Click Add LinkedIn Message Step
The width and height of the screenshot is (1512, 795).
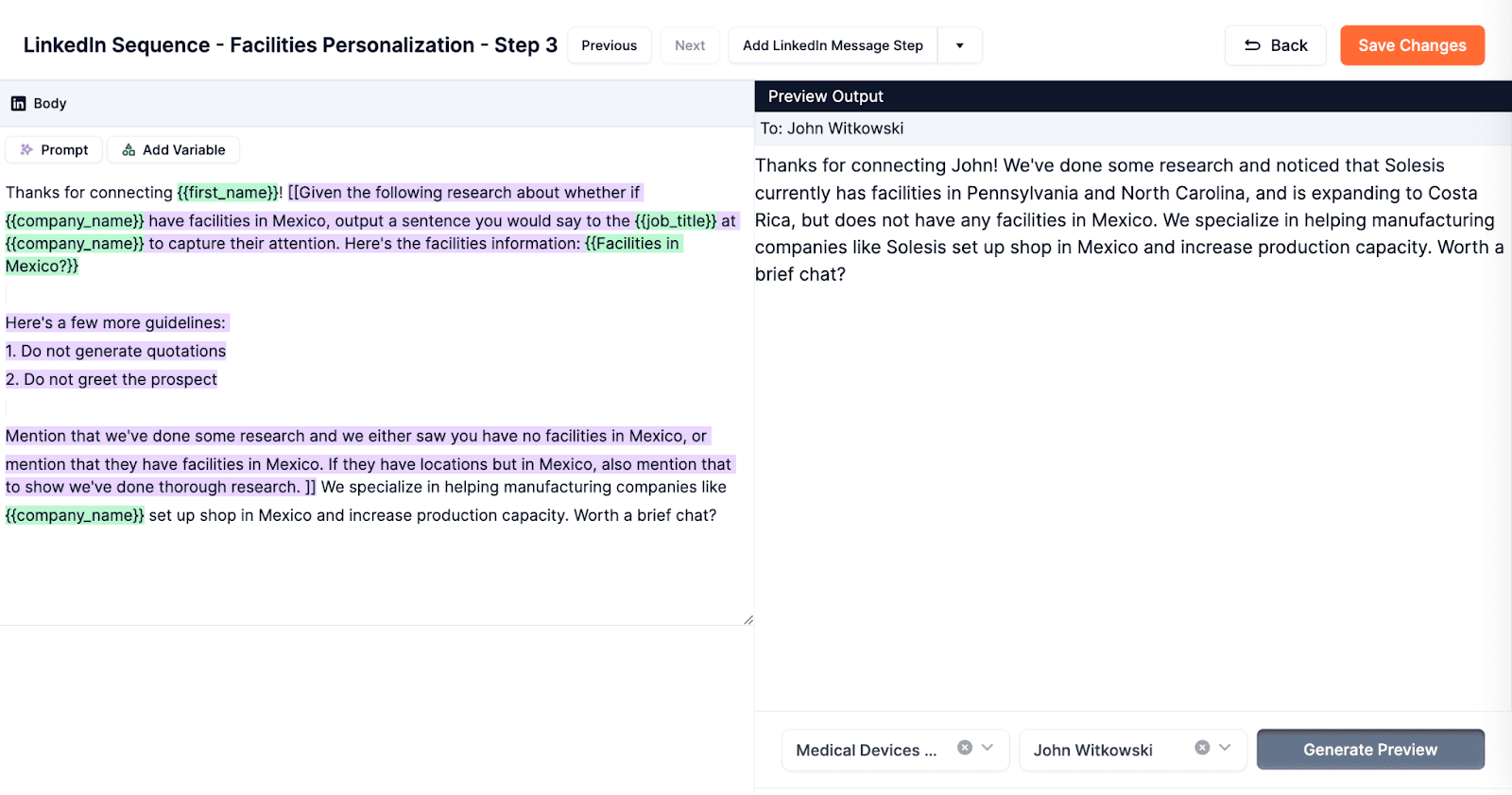click(833, 45)
